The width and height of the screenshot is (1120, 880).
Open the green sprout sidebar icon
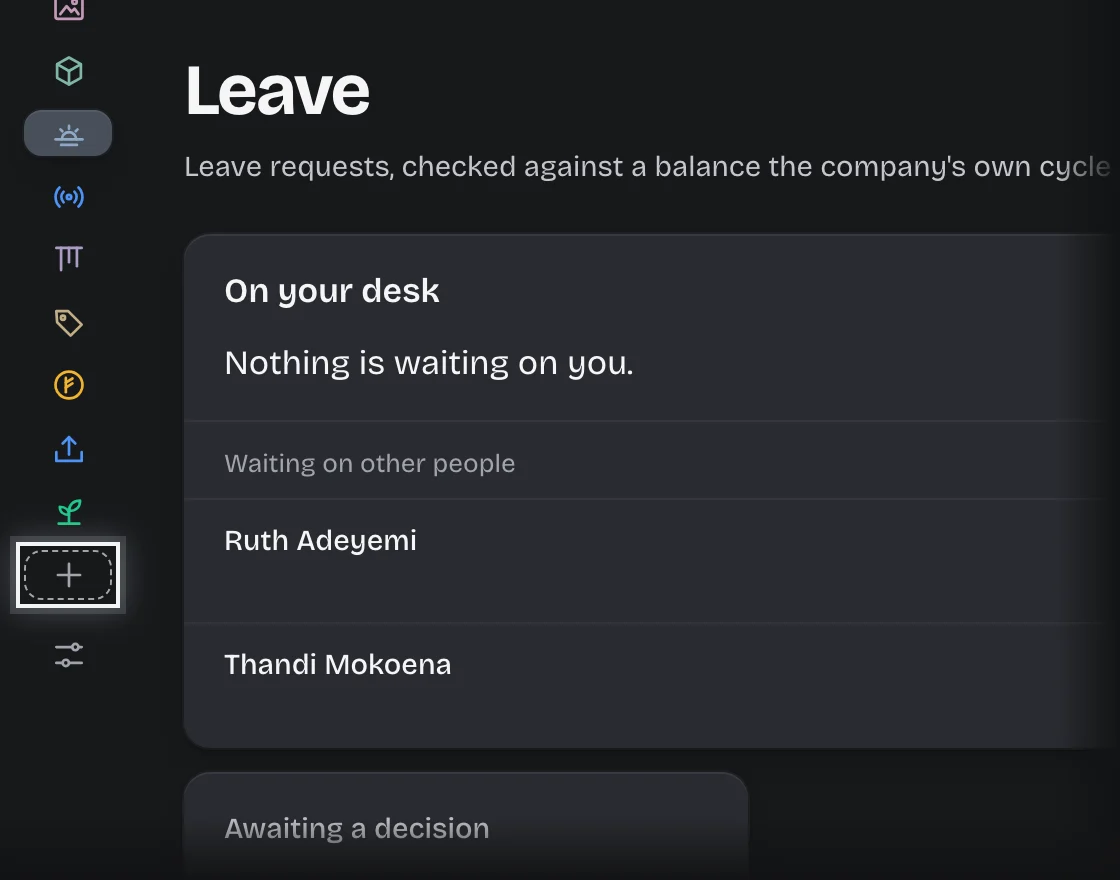(69, 511)
